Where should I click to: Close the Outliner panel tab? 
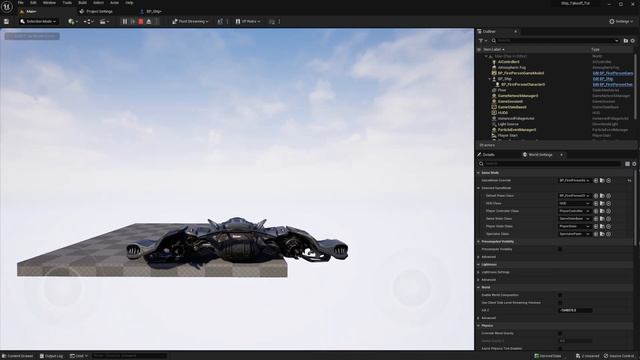coord(516,31)
